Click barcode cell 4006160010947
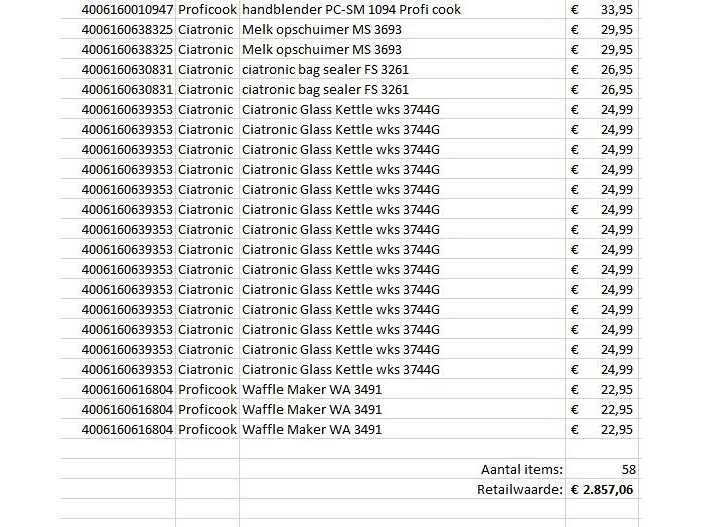This screenshot has width=702, height=527. (x=117, y=9)
